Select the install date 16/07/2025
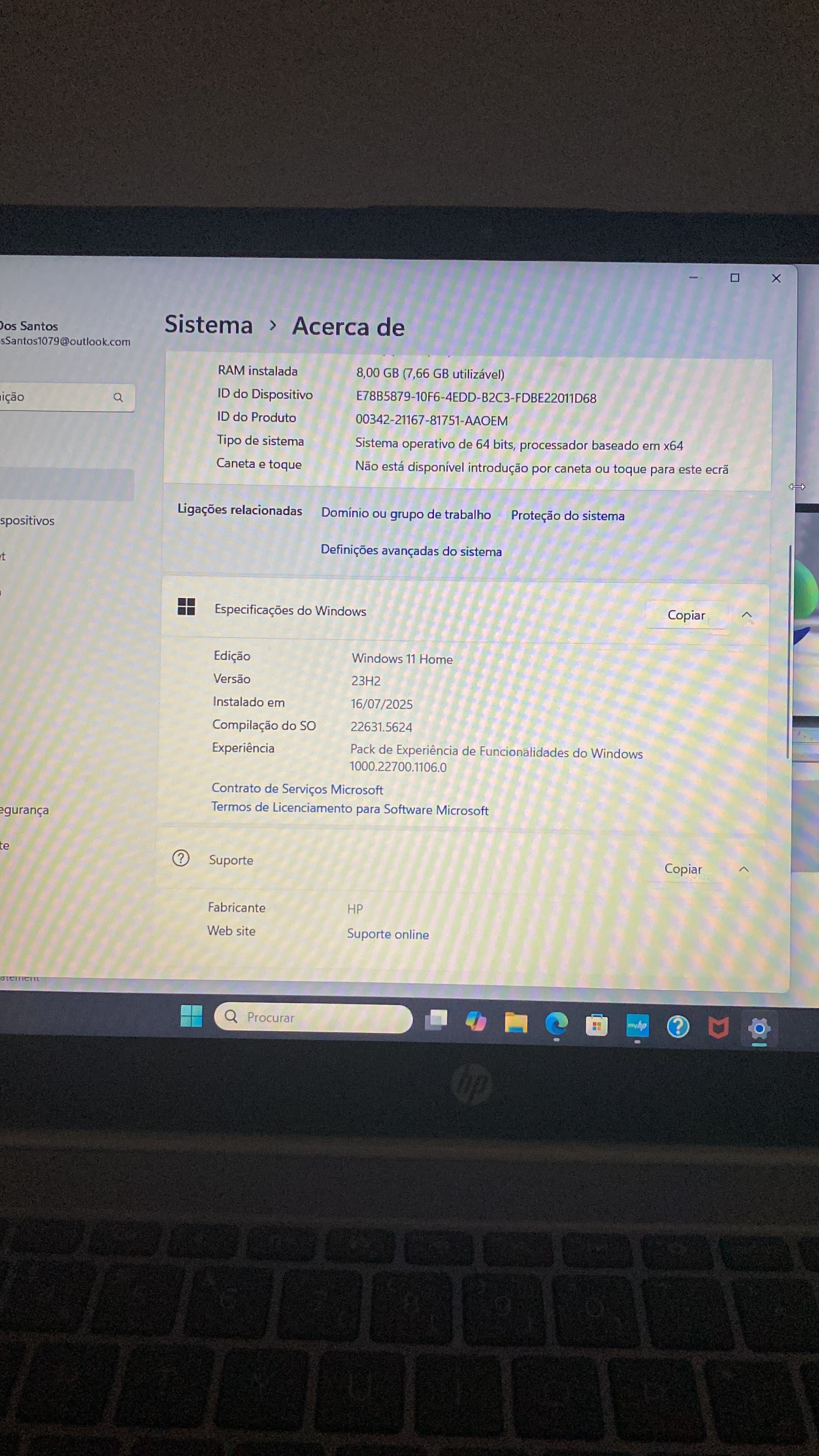This screenshot has width=819, height=1456. [x=381, y=704]
